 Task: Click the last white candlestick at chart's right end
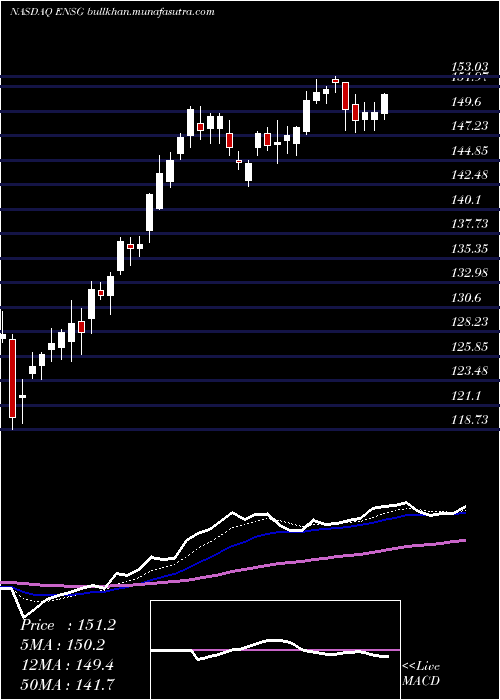point(384,104)
